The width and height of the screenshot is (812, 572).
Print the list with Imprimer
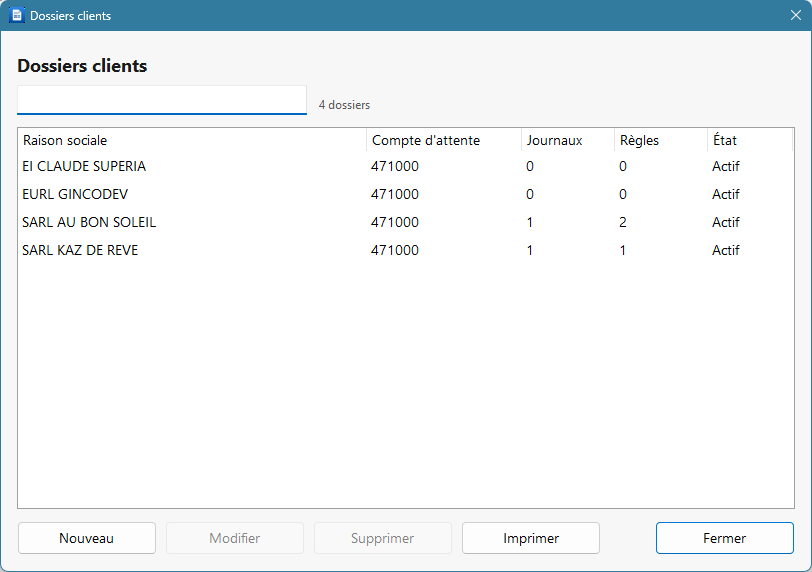click(x=531, y=538)
